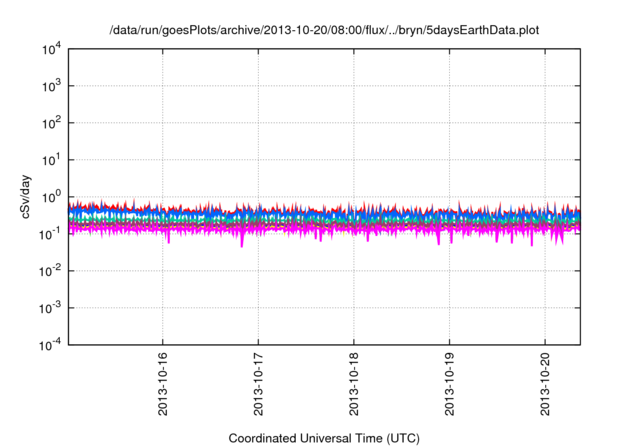640x448 pixels.
Task: Click the 10^0 y-axis tick label
Action: [x=51, y=197]
